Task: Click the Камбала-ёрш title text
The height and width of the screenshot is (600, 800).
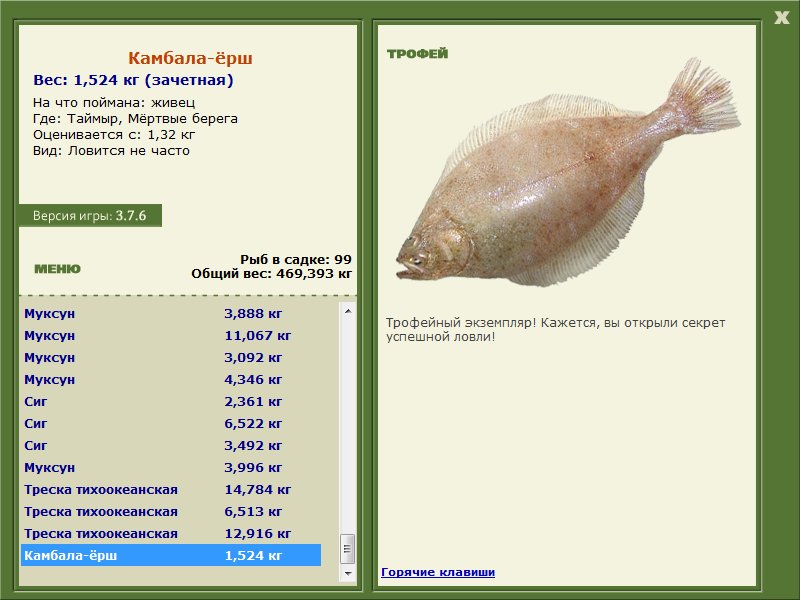Action: (190, 58)
